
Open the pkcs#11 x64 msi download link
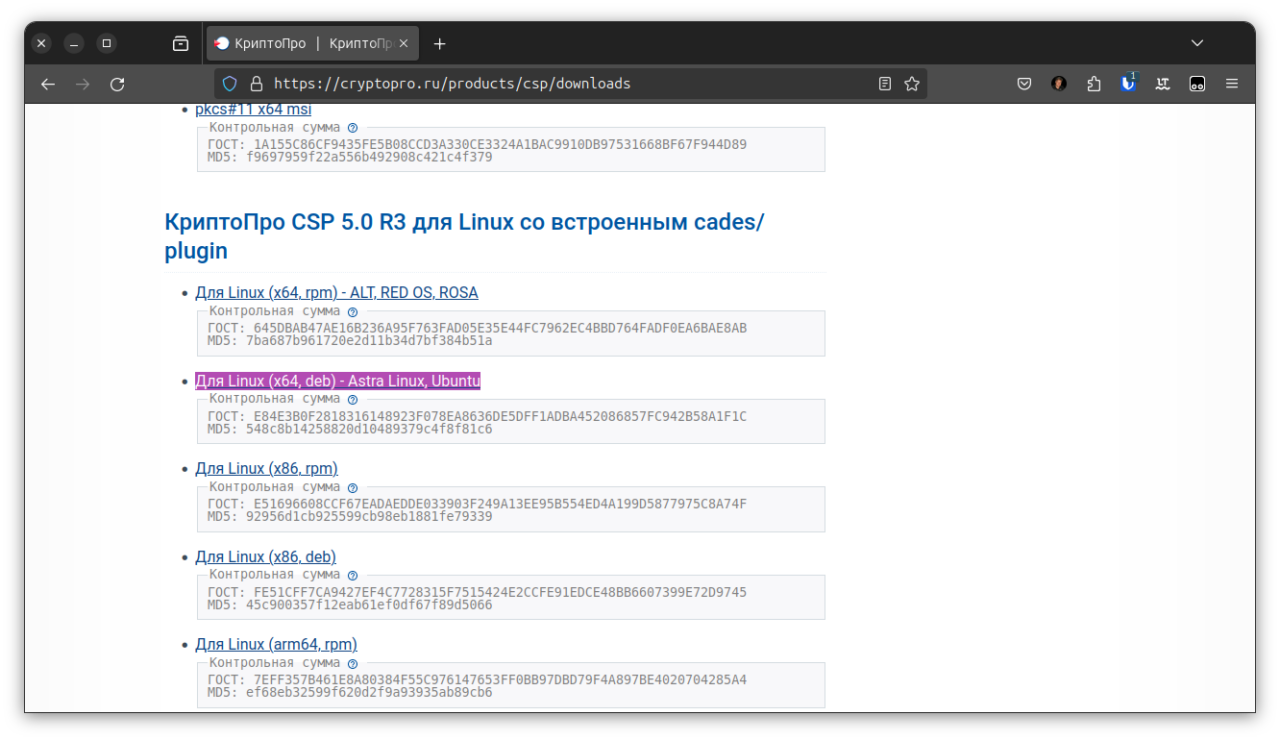point(253,109)
